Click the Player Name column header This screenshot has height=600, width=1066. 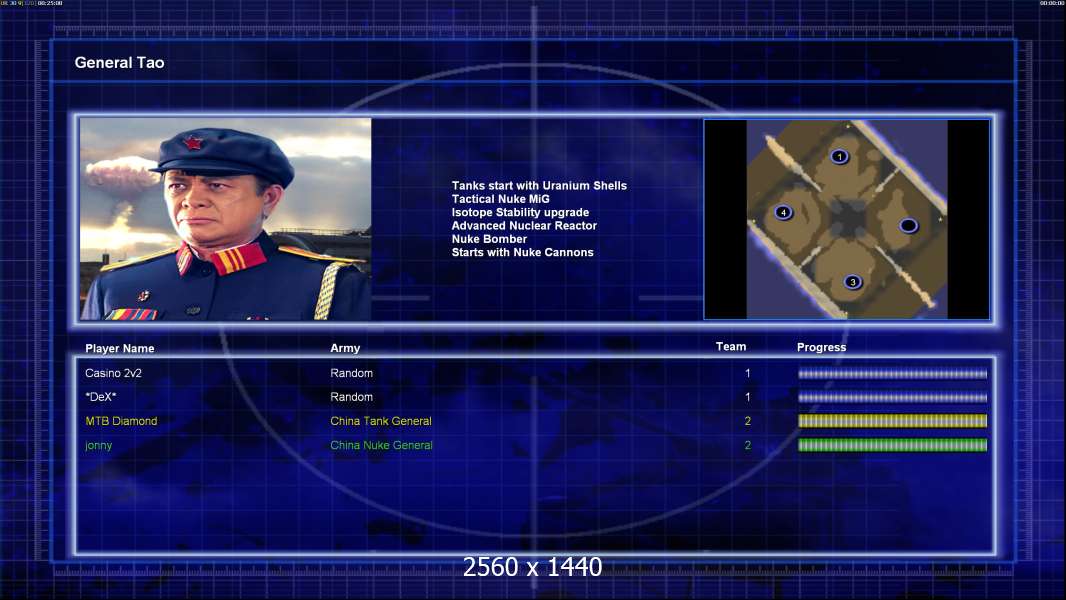tap(120, 349)
